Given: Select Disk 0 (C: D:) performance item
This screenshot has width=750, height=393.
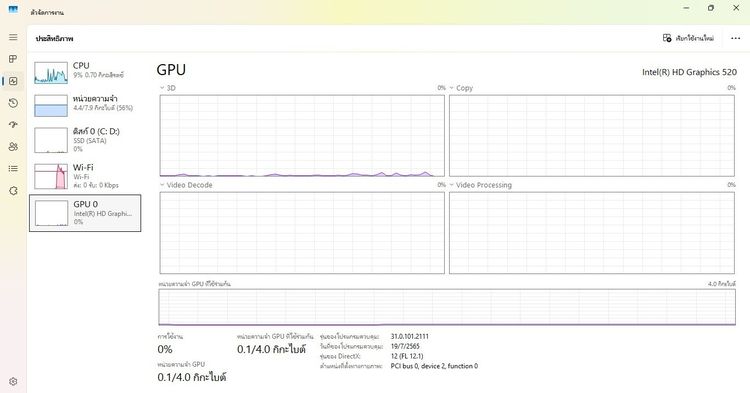Looking at the screenshot, I should pos(85,140).
